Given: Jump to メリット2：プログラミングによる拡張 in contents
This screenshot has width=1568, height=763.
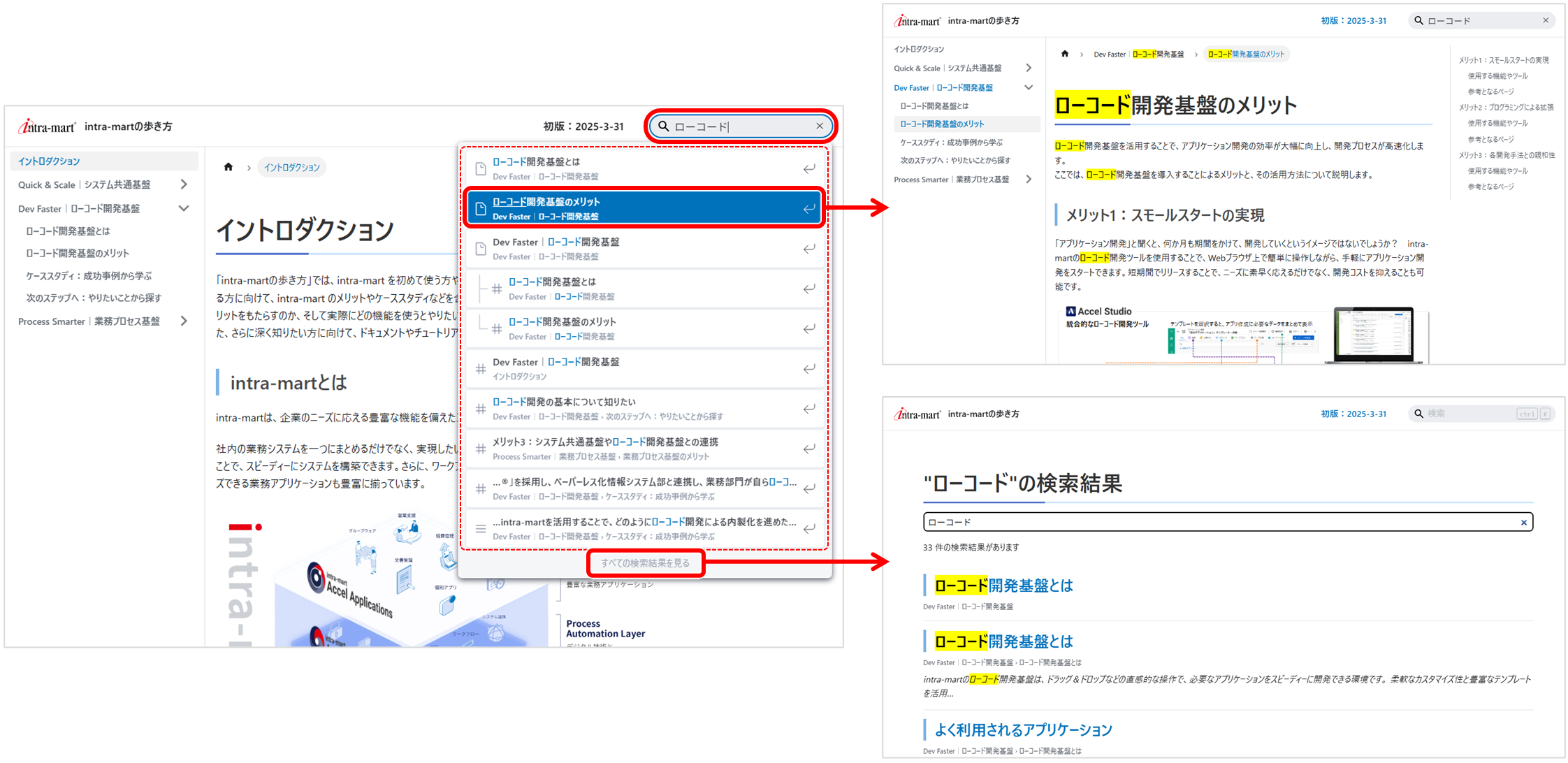Looking at the screenshot, I should [x=1506, y=108].
